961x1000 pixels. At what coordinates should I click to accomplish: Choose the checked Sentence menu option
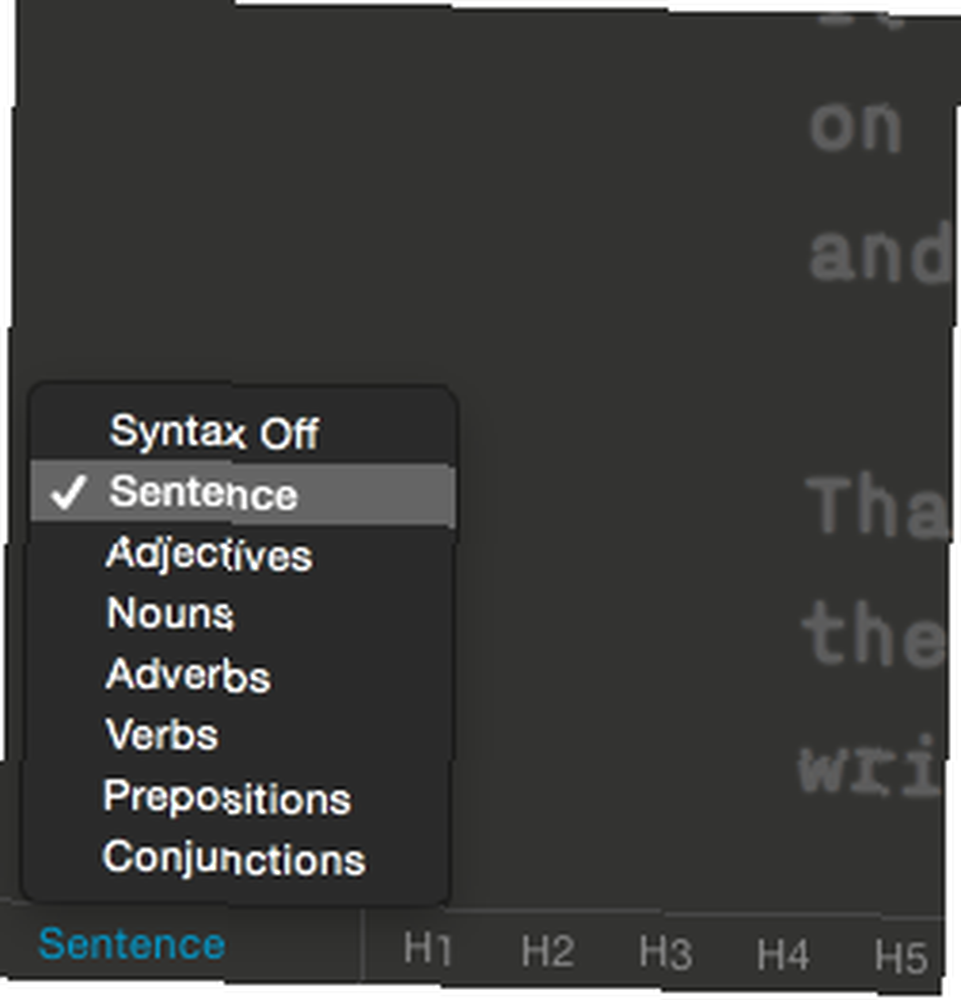[203, 494]
